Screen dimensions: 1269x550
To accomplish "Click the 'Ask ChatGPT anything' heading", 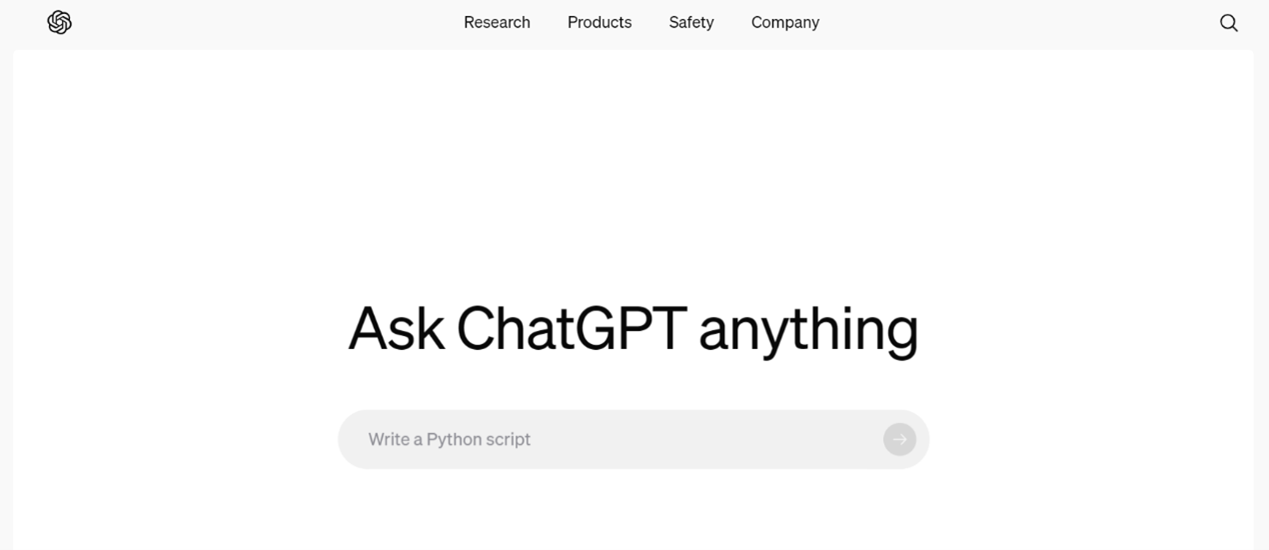I will pyautogui.click(x=633, y=328).
